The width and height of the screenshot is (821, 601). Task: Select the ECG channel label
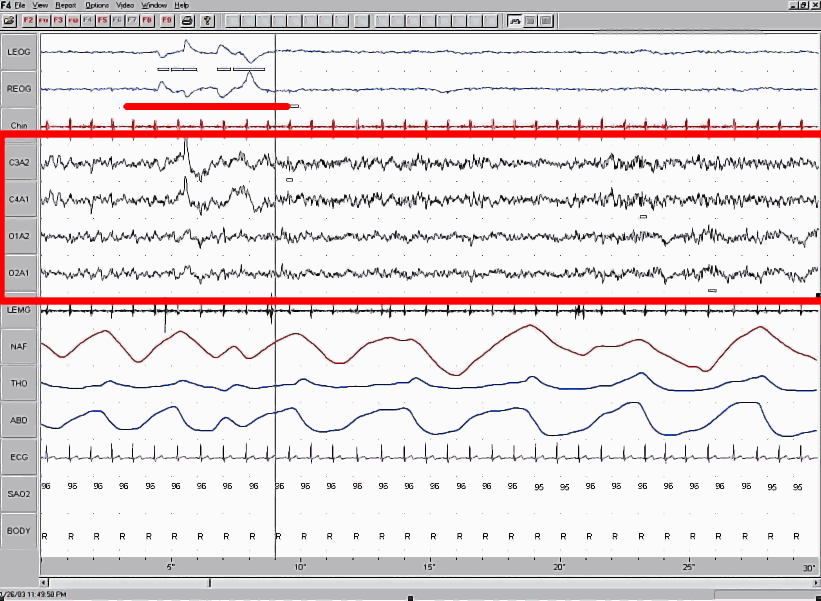coord(17,456)
